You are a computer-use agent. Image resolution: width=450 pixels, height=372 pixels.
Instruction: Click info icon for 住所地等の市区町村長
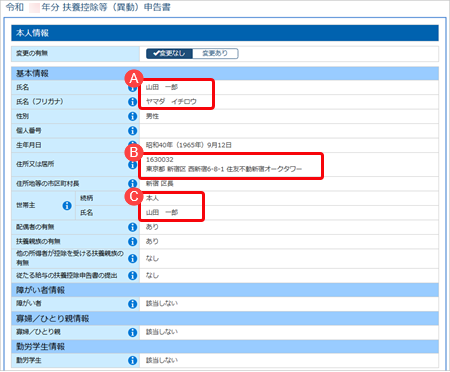coord(133,183)
